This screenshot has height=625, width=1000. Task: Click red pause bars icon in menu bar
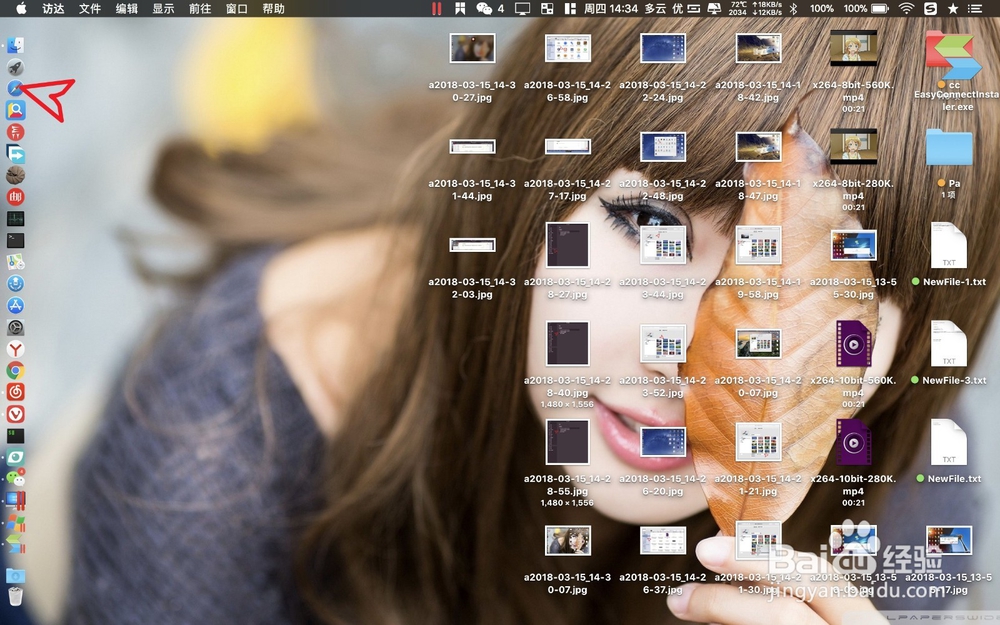(x=436, y=8)
